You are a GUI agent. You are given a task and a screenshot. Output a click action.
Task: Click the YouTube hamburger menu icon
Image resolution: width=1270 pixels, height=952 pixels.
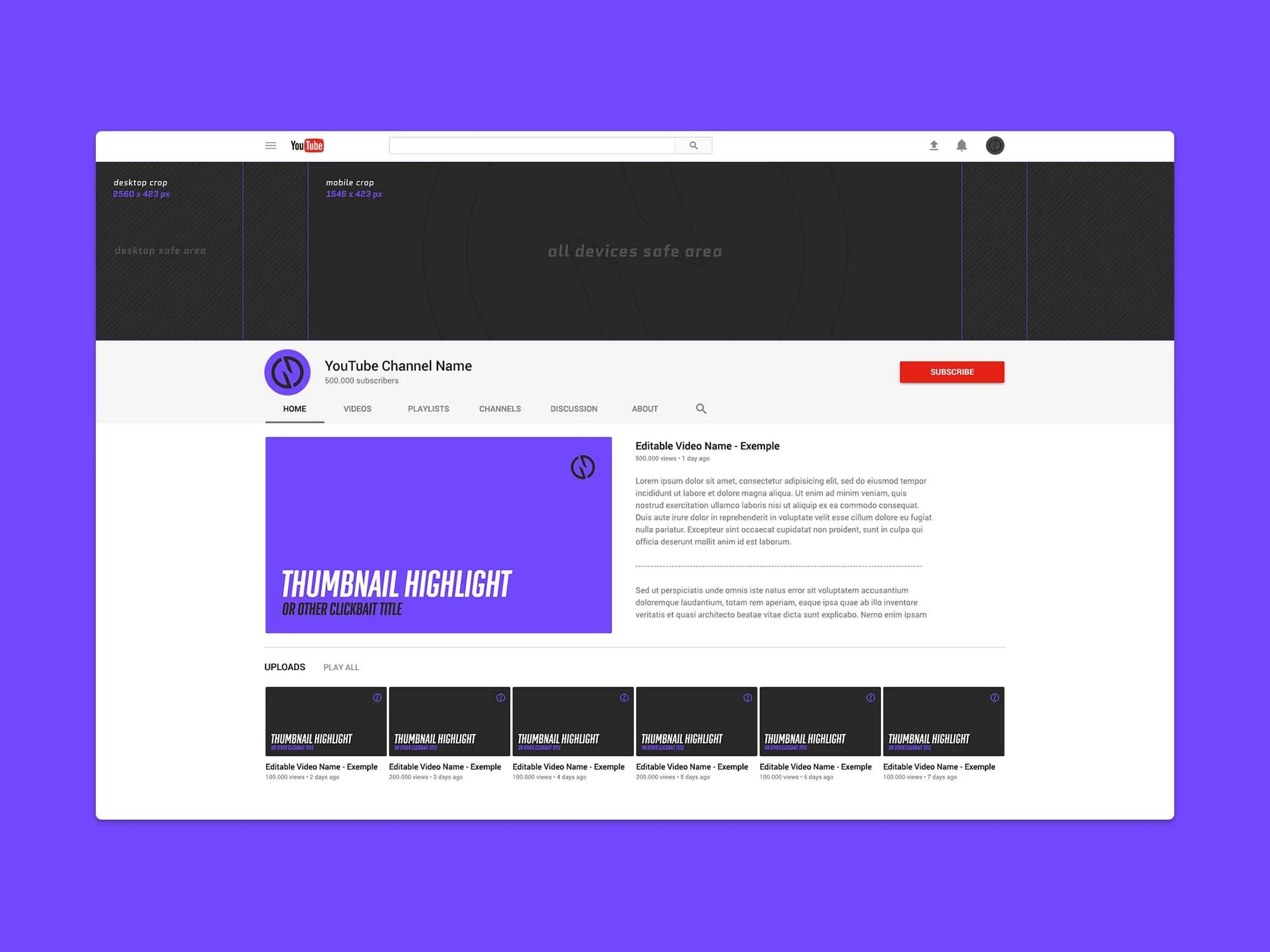[270, 144]
